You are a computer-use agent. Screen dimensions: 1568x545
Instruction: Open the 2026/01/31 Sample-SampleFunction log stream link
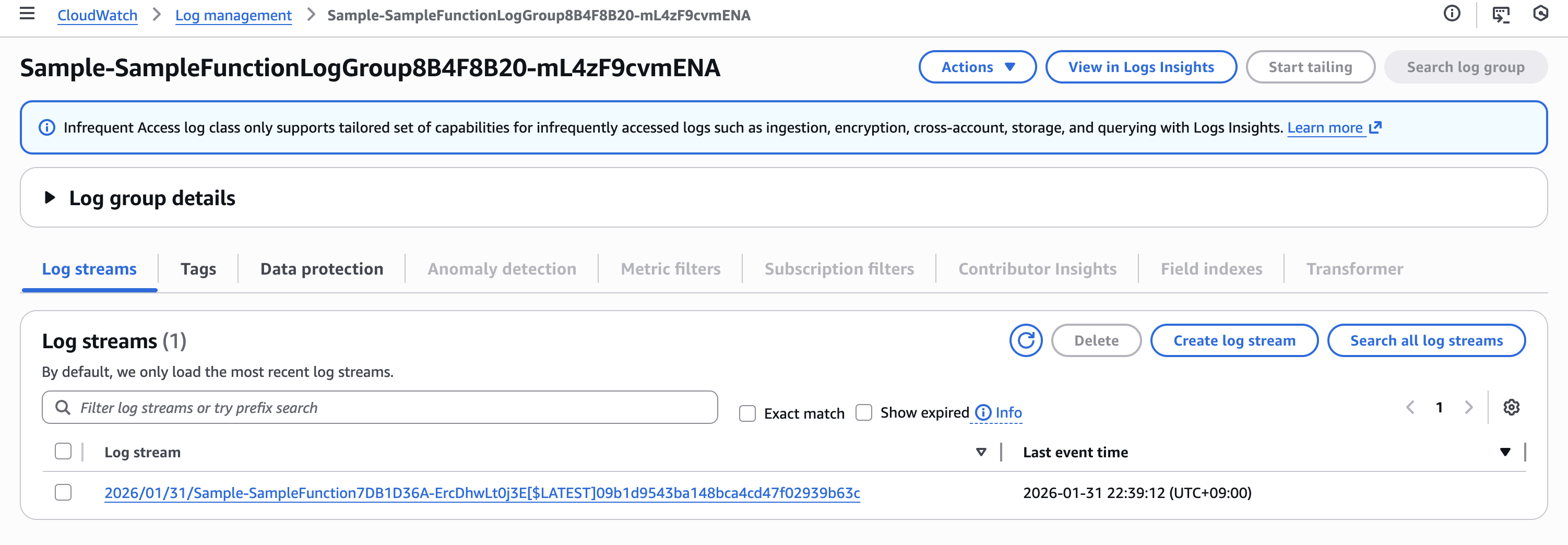click(481, 493)
